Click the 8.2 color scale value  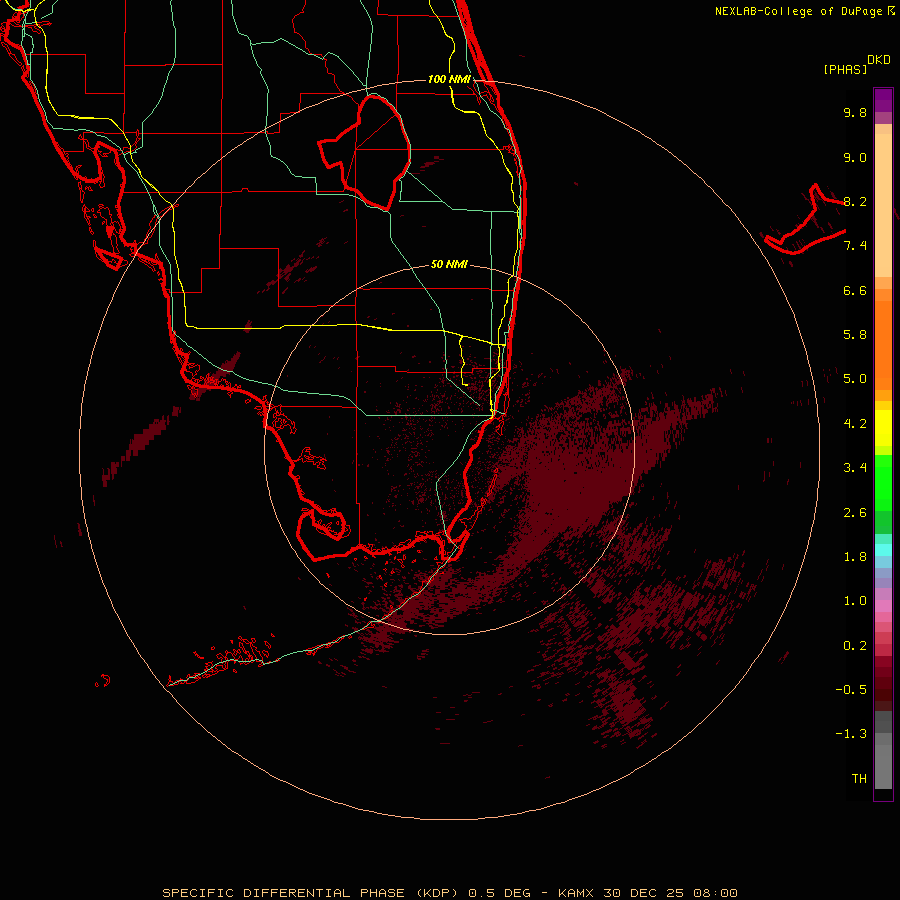coord(855,201)
